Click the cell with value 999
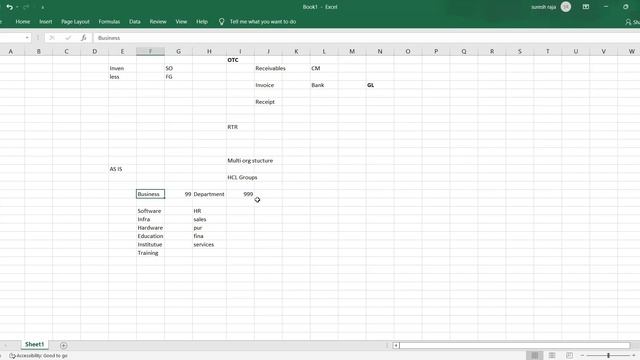 240,194
